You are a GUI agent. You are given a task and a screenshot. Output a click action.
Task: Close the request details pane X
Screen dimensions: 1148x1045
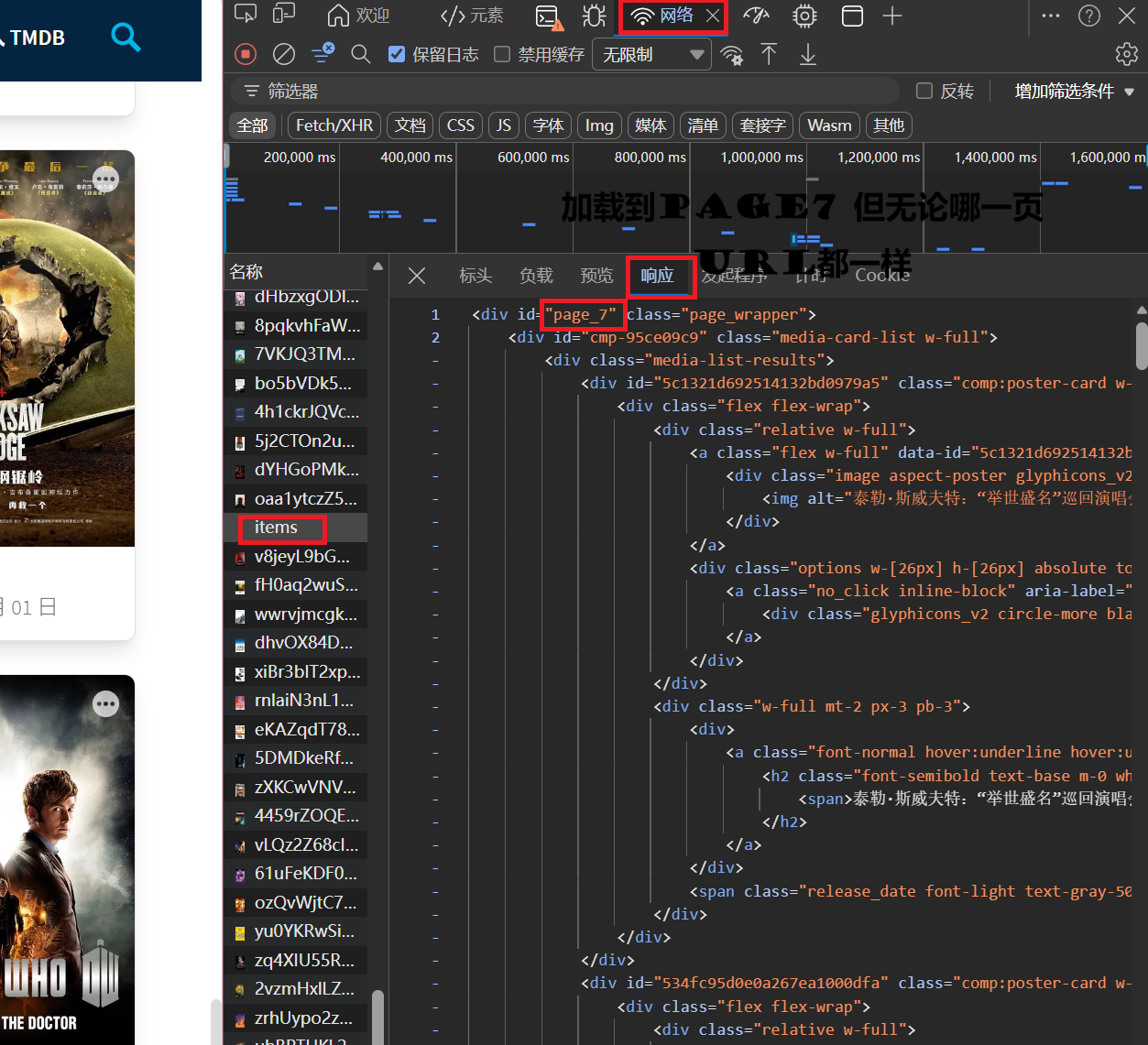417,276
